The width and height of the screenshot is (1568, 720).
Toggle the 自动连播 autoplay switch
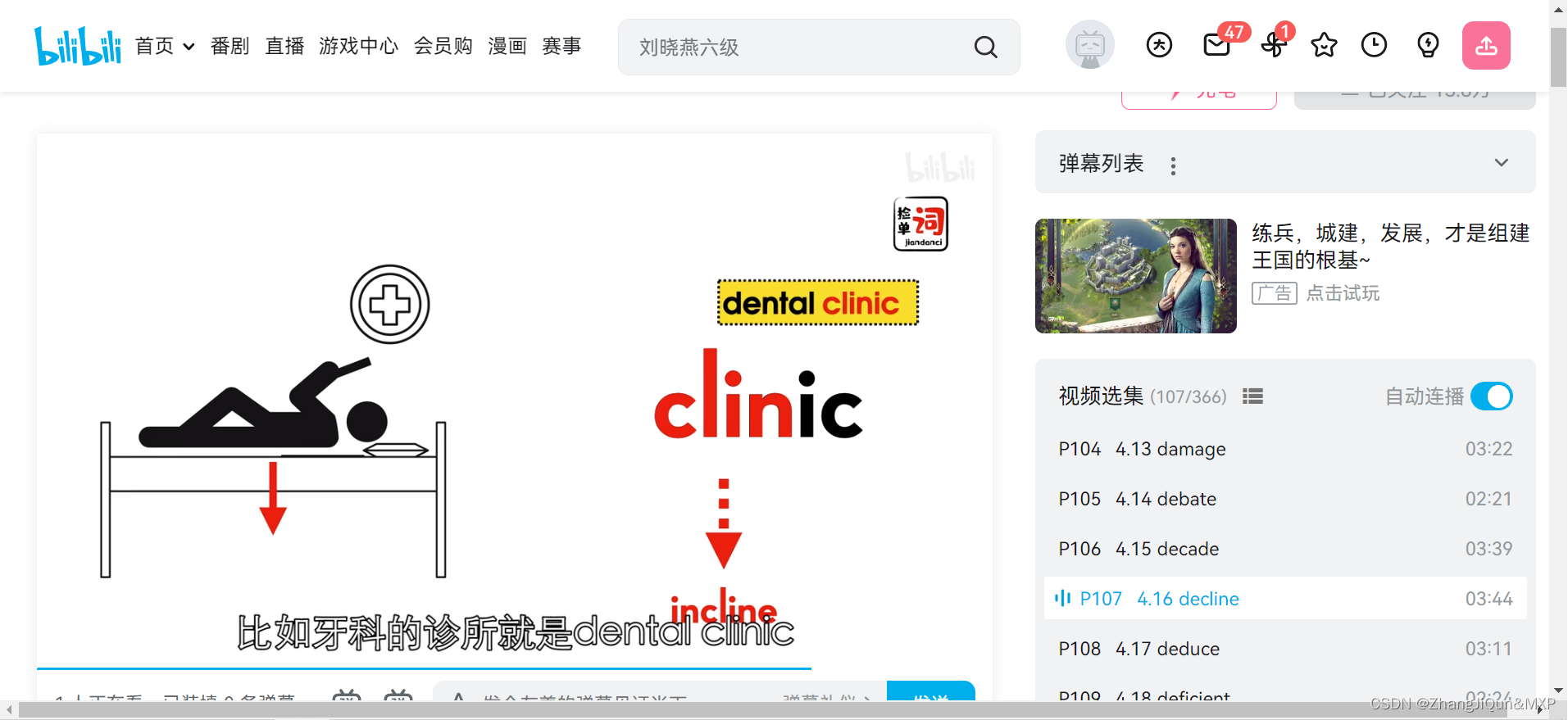pos(1491,396)
